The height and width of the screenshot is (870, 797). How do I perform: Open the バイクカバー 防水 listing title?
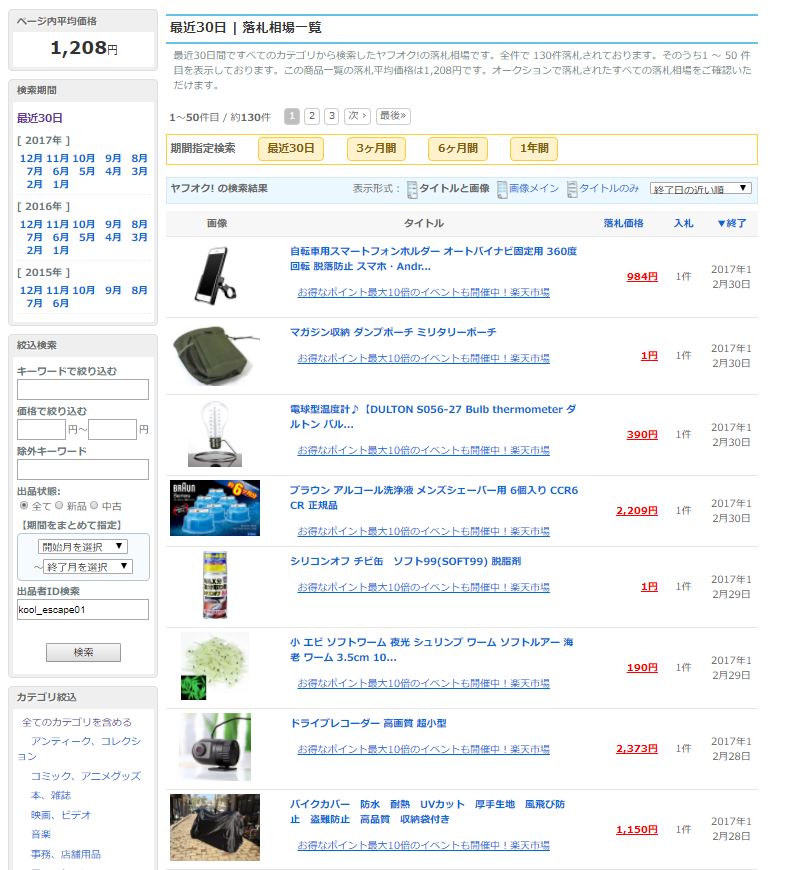click(x=427, y=812)
